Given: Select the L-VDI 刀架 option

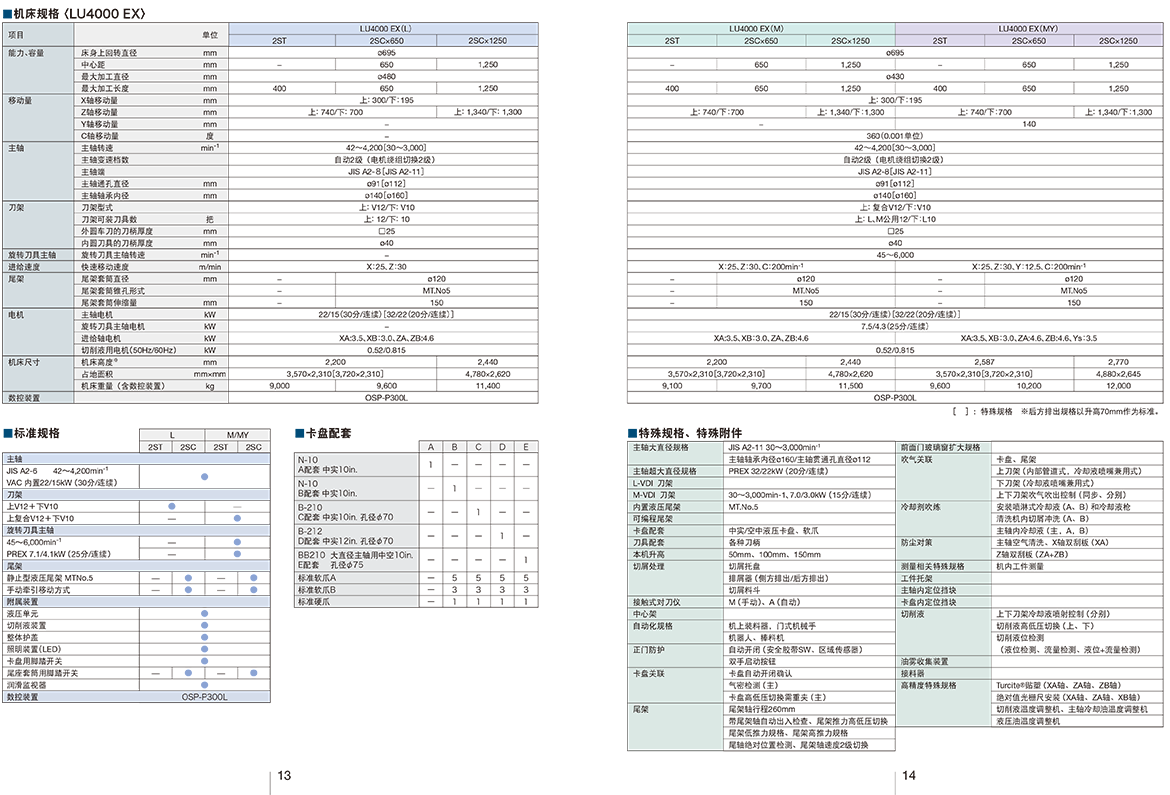Looking at the screenshot, I should pyautogui.click(x=675, y=483).
